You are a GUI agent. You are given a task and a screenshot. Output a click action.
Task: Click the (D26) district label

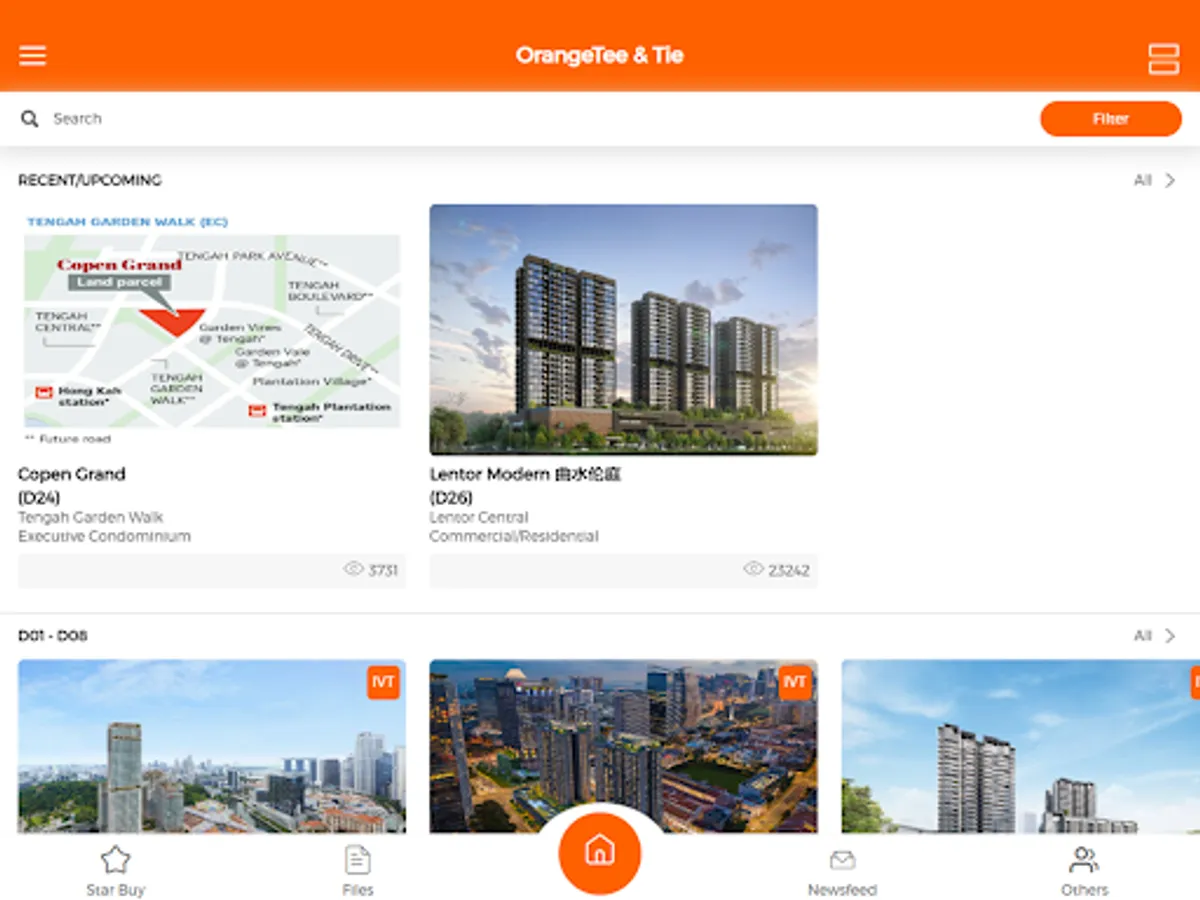click(451, 498)
